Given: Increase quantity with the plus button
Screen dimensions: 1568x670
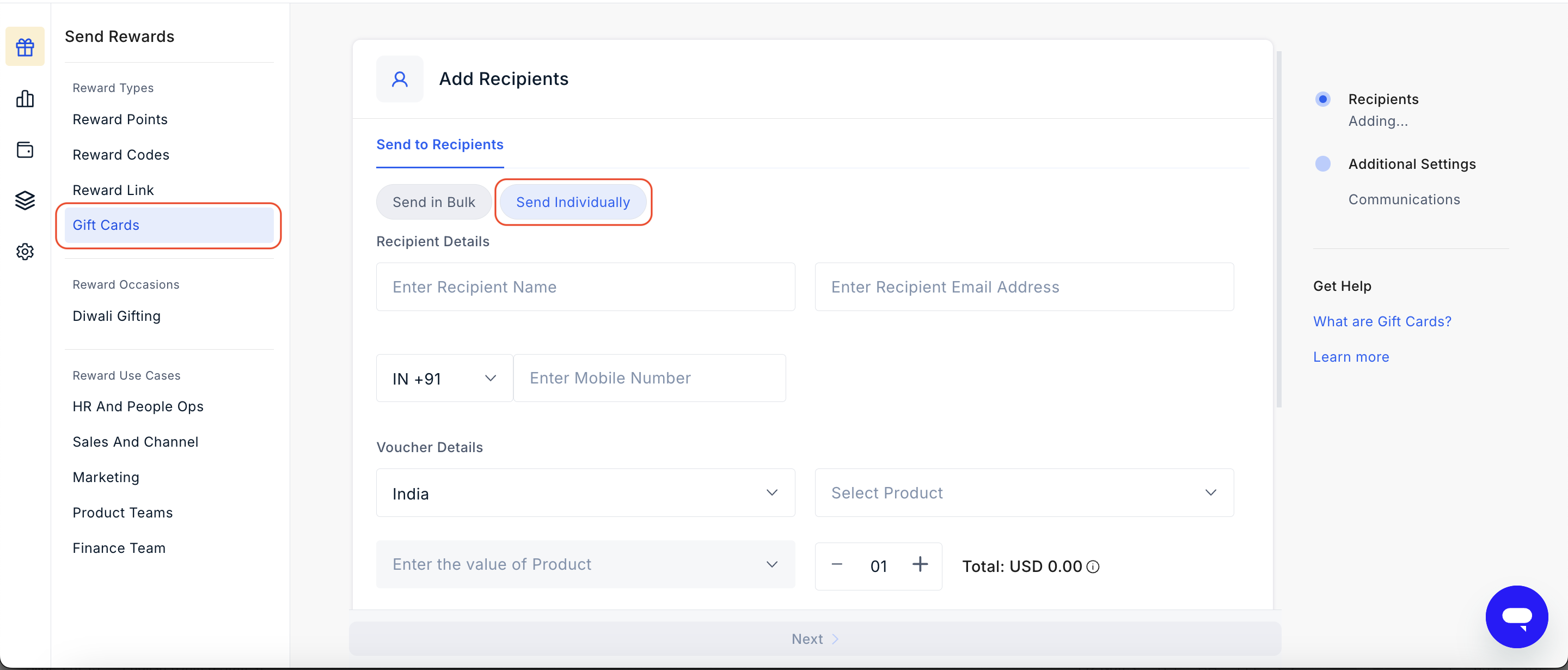Looking at the screenshot, I should [x=920, y=565].
